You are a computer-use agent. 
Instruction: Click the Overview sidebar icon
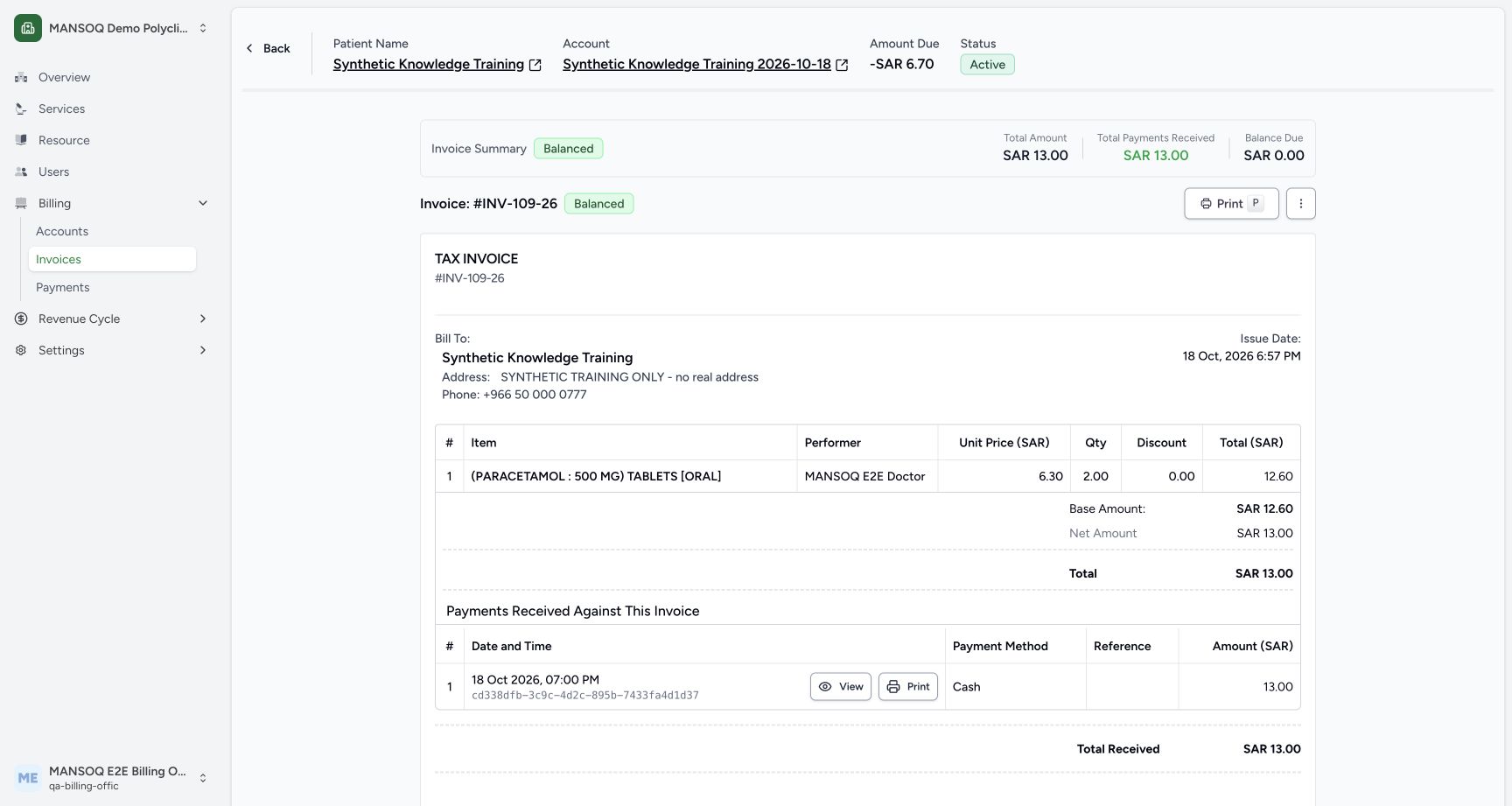(x=21, y=77)
